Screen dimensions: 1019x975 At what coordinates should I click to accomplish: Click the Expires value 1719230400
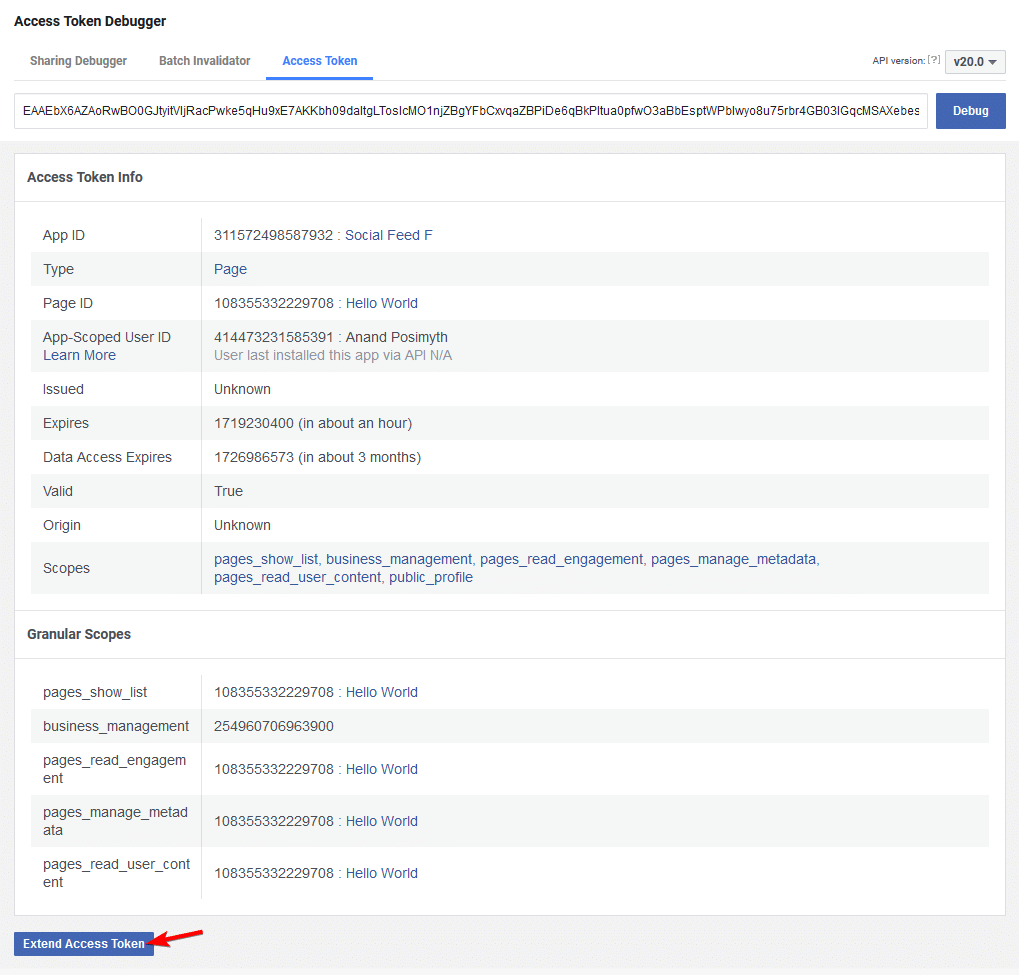253,423
